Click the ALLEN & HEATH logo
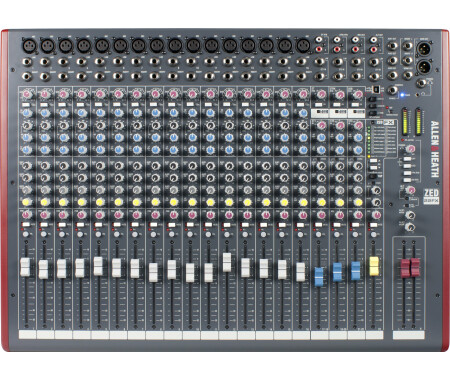Image resolution: width=450 pixels, height=380 pixels. tap(435, 149)
